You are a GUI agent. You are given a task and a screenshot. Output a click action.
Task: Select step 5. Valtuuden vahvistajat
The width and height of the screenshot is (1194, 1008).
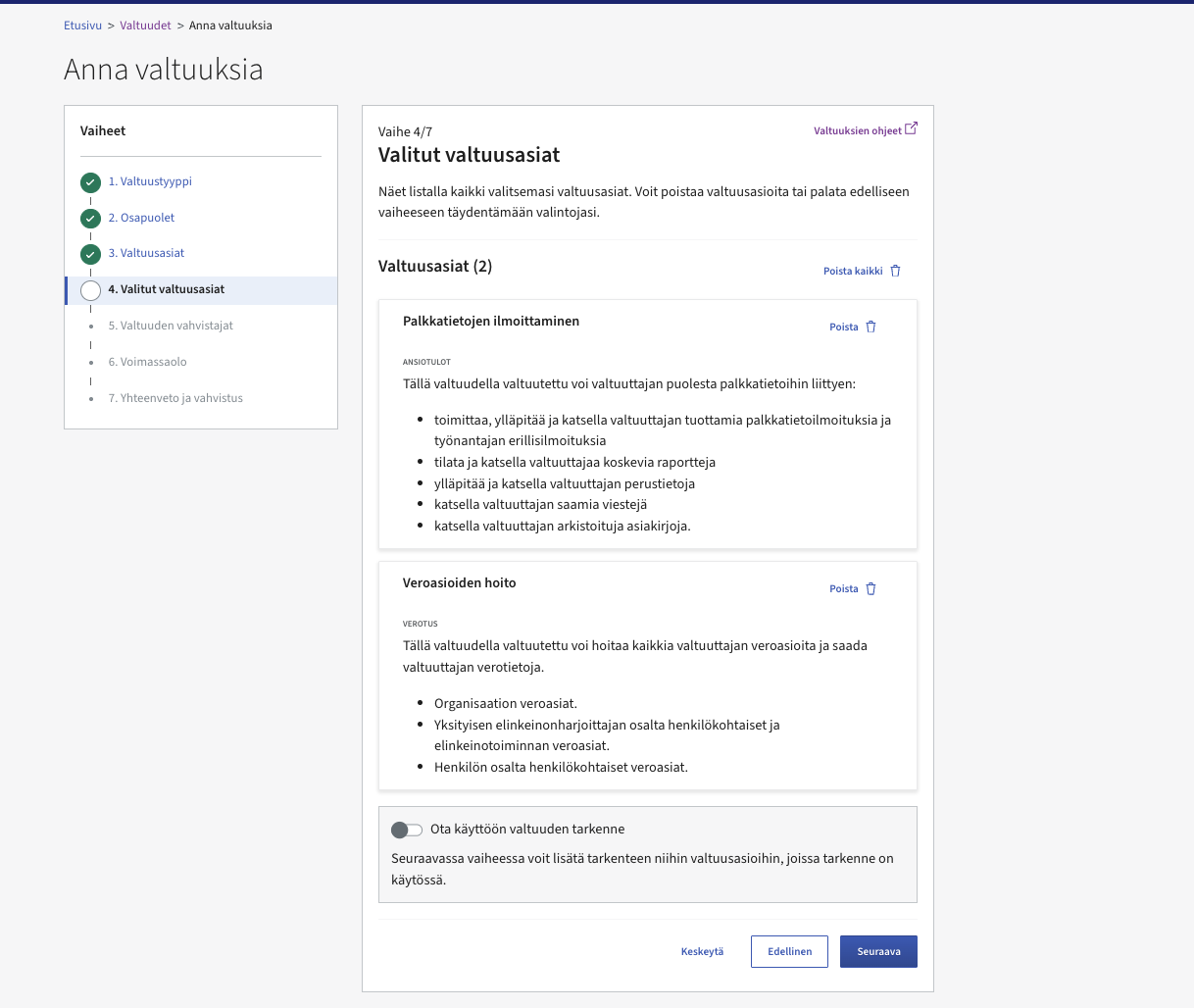171,326
